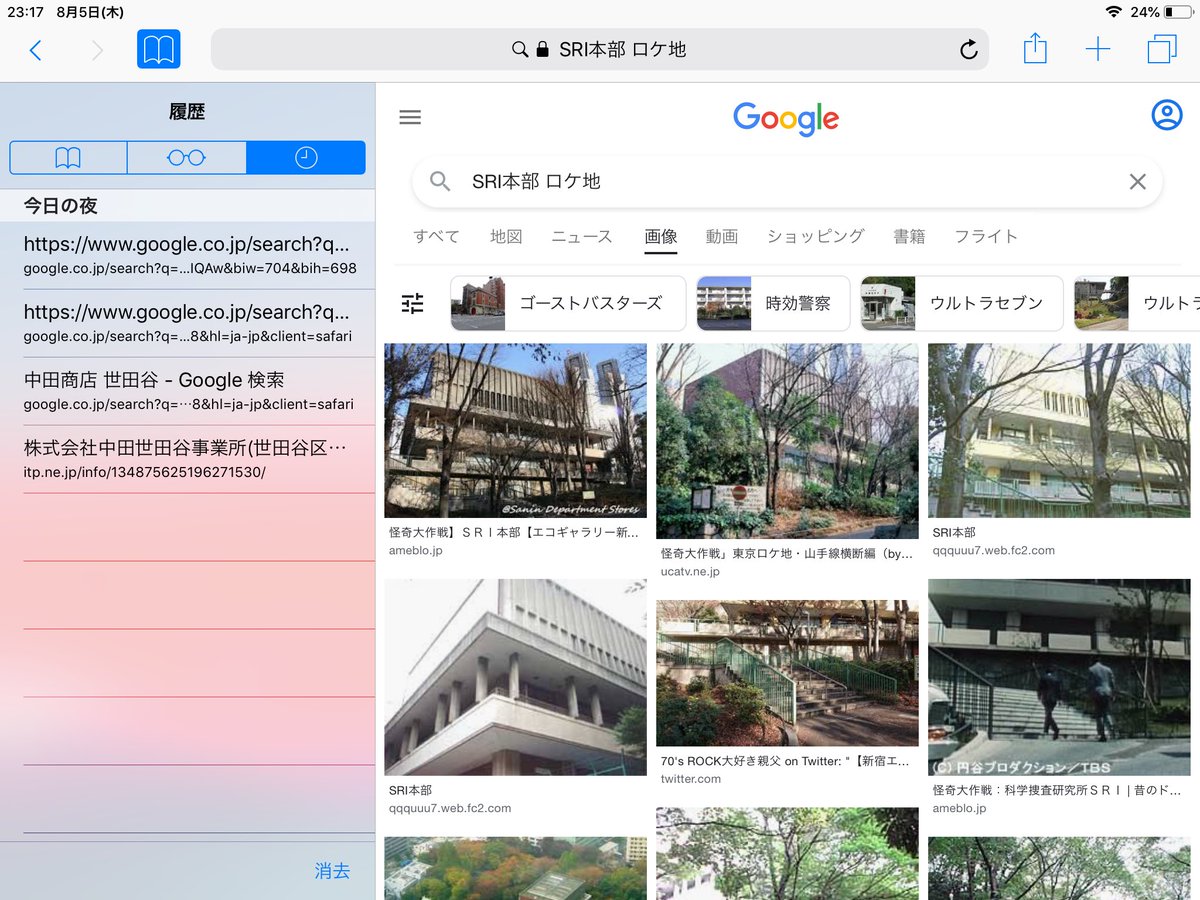Viewport: 1200px width, 900px height.
Task: Tap the Safari forward arrow
Action: click(x=97, y=50)
